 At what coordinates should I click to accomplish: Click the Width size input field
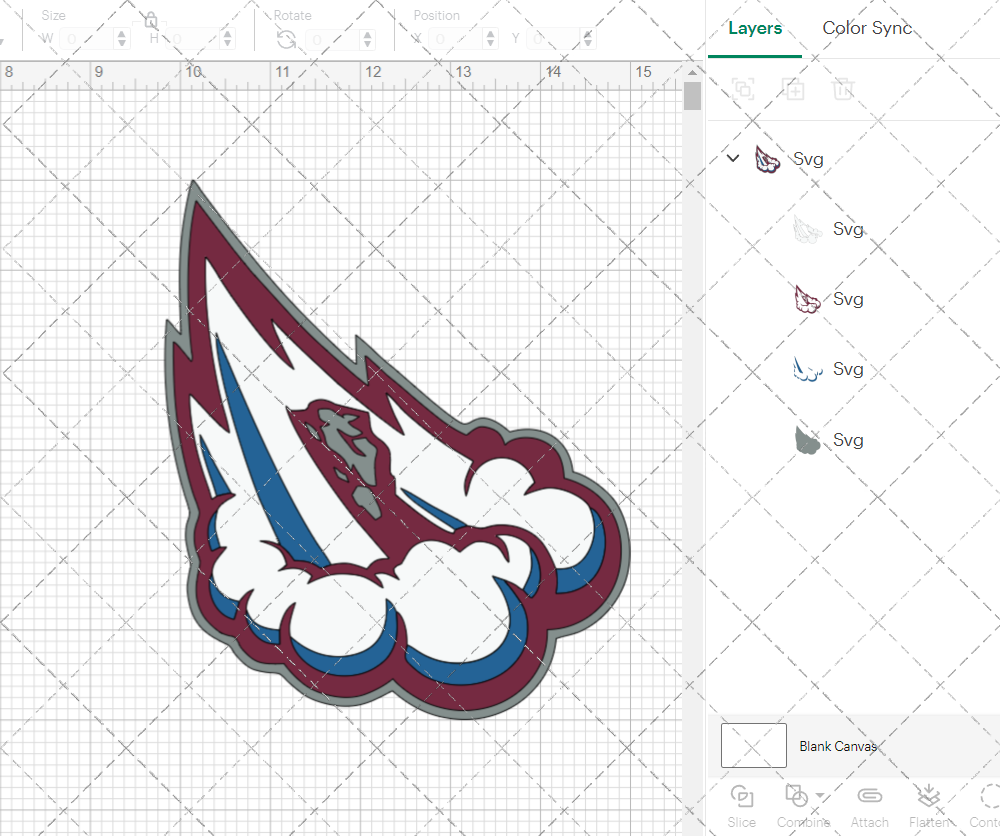tap(87, 39)
